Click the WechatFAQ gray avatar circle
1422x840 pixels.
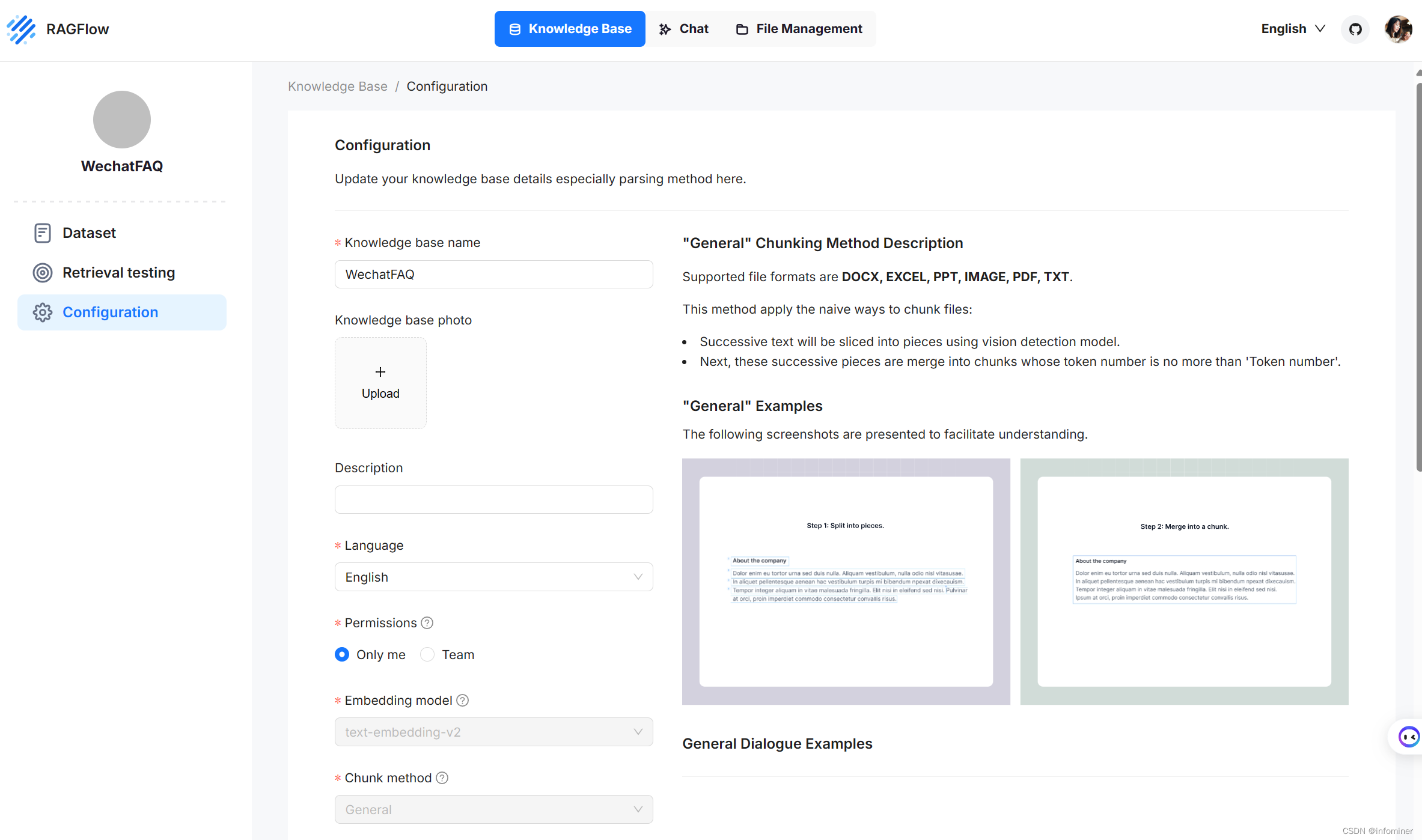coord(122,120)
